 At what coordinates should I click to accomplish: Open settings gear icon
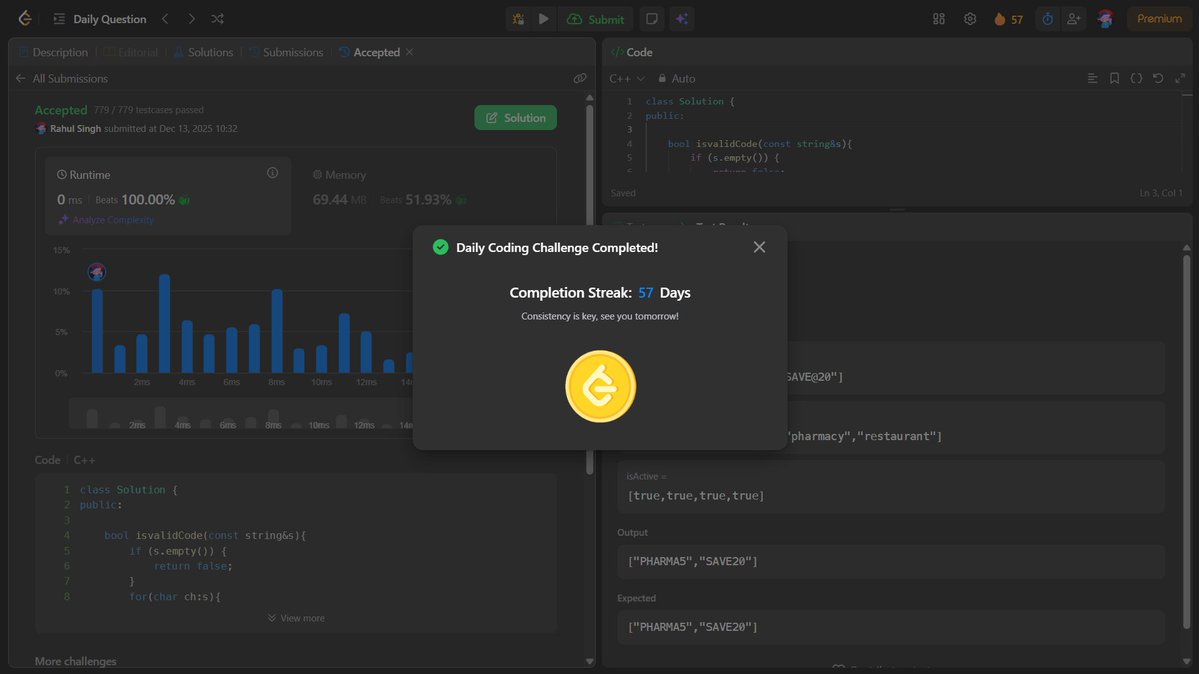coord(970,19)
